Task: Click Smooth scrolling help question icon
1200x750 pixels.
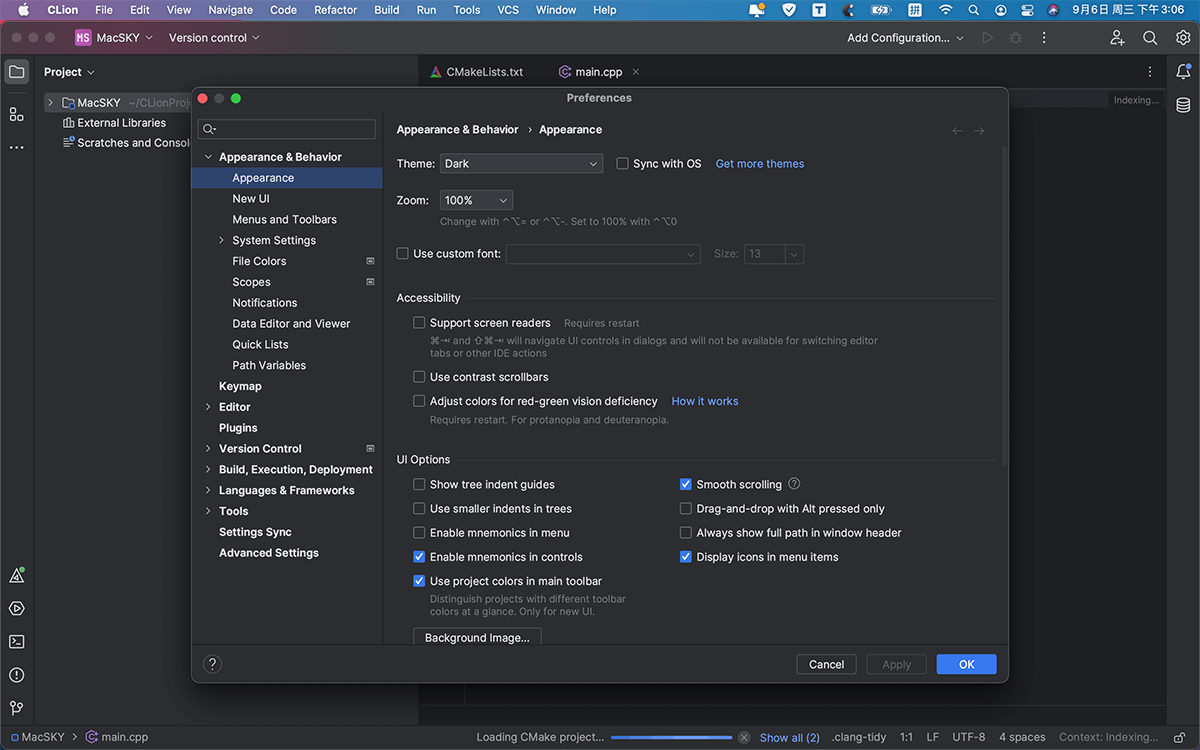Action: (794, 484)
